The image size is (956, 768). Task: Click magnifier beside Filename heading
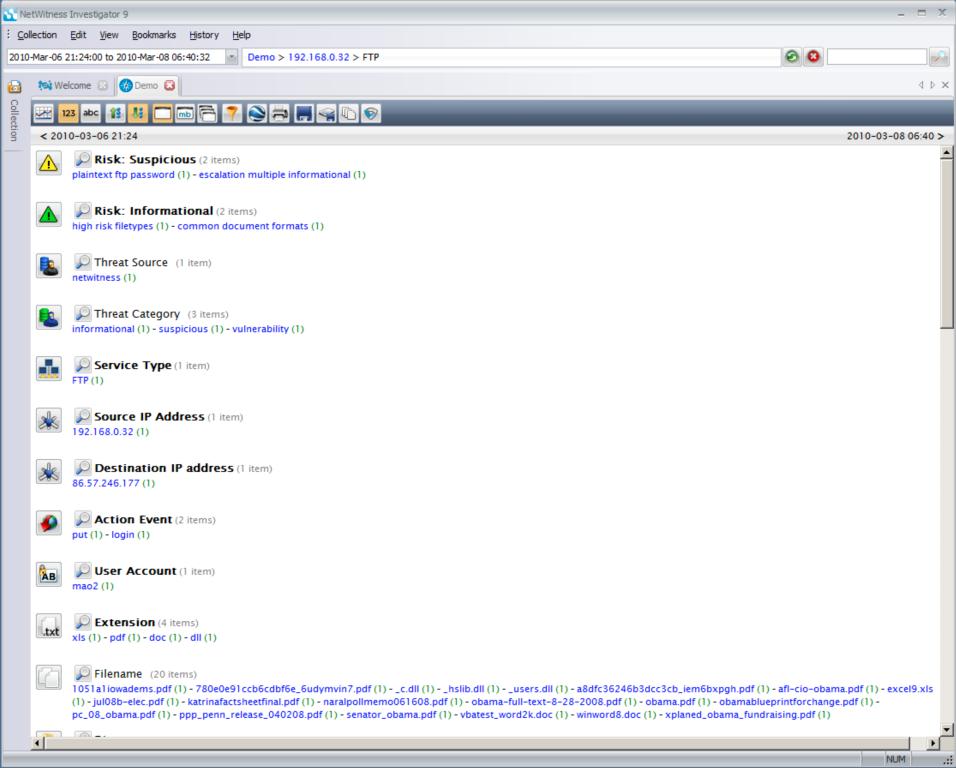(x=82, y=674)
